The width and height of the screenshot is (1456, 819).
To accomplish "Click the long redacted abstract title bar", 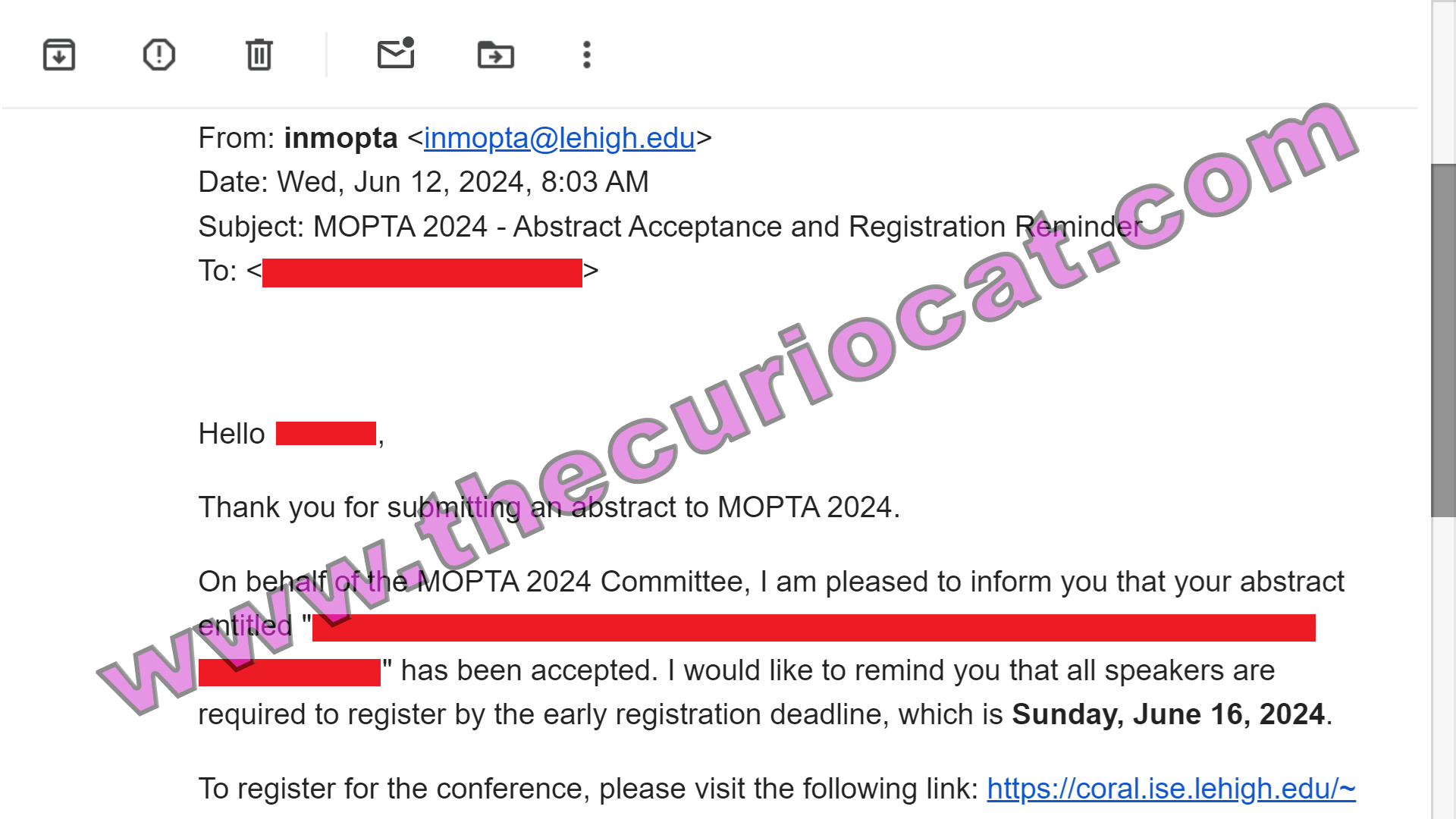I will point(814,628).
